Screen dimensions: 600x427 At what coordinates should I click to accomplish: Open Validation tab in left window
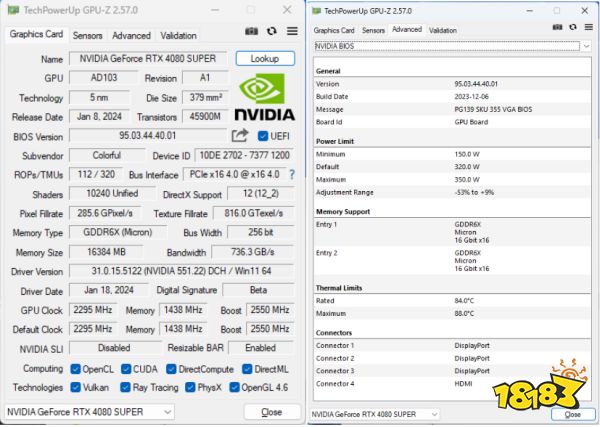[x=178, y=36]
